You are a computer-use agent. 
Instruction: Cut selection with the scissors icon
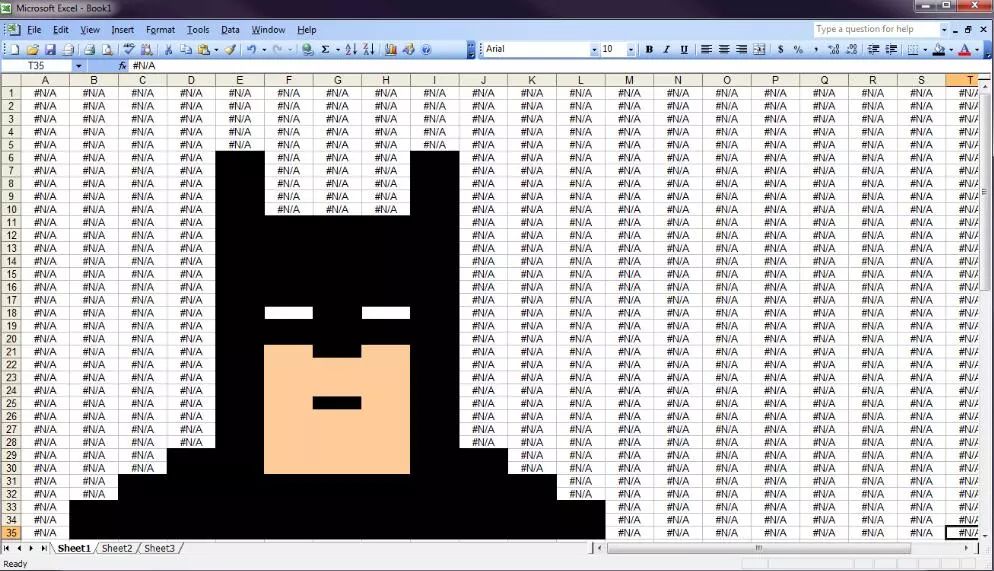pyautogui.click(x=169, y=49)
